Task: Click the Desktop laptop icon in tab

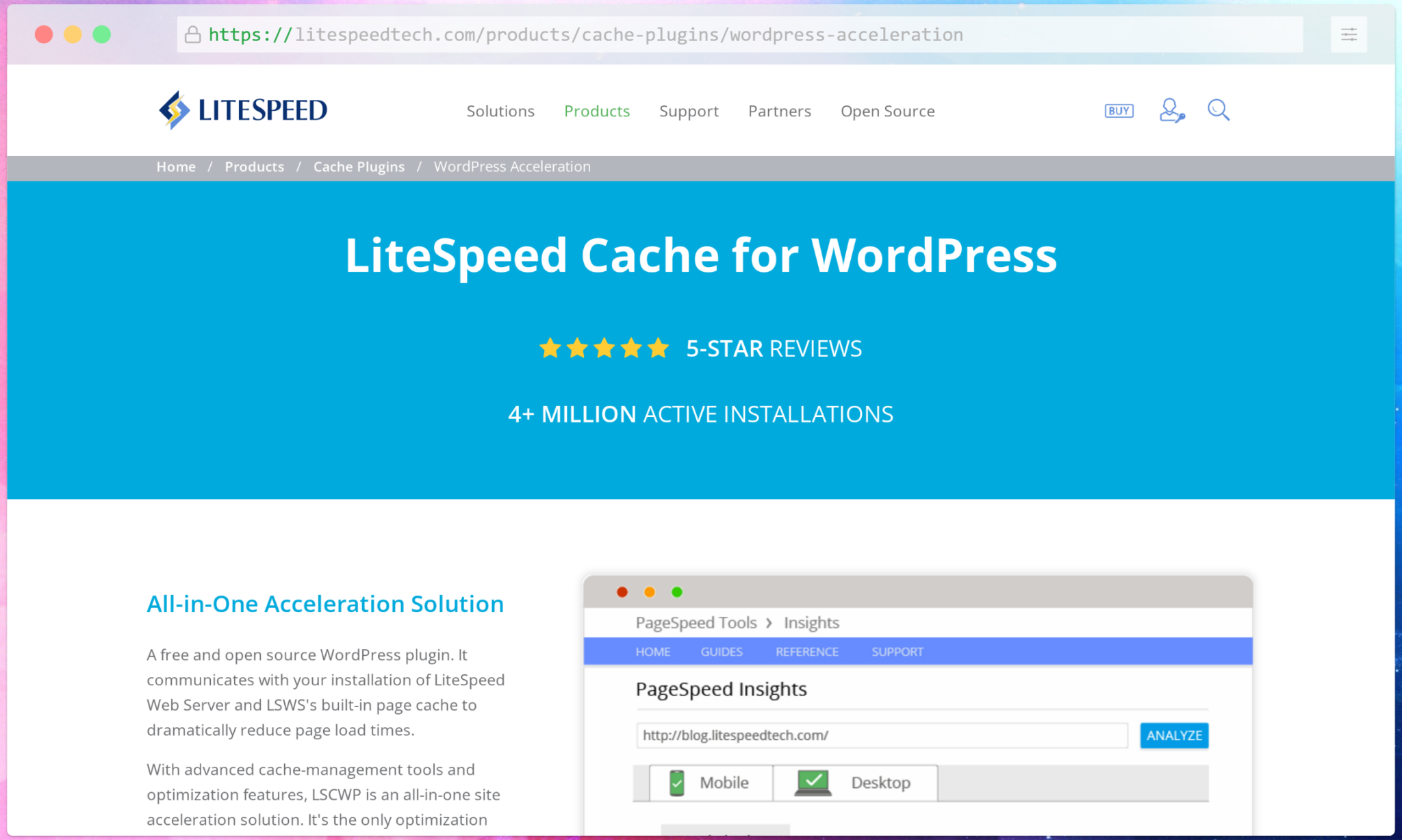Action: click(813, 782)
